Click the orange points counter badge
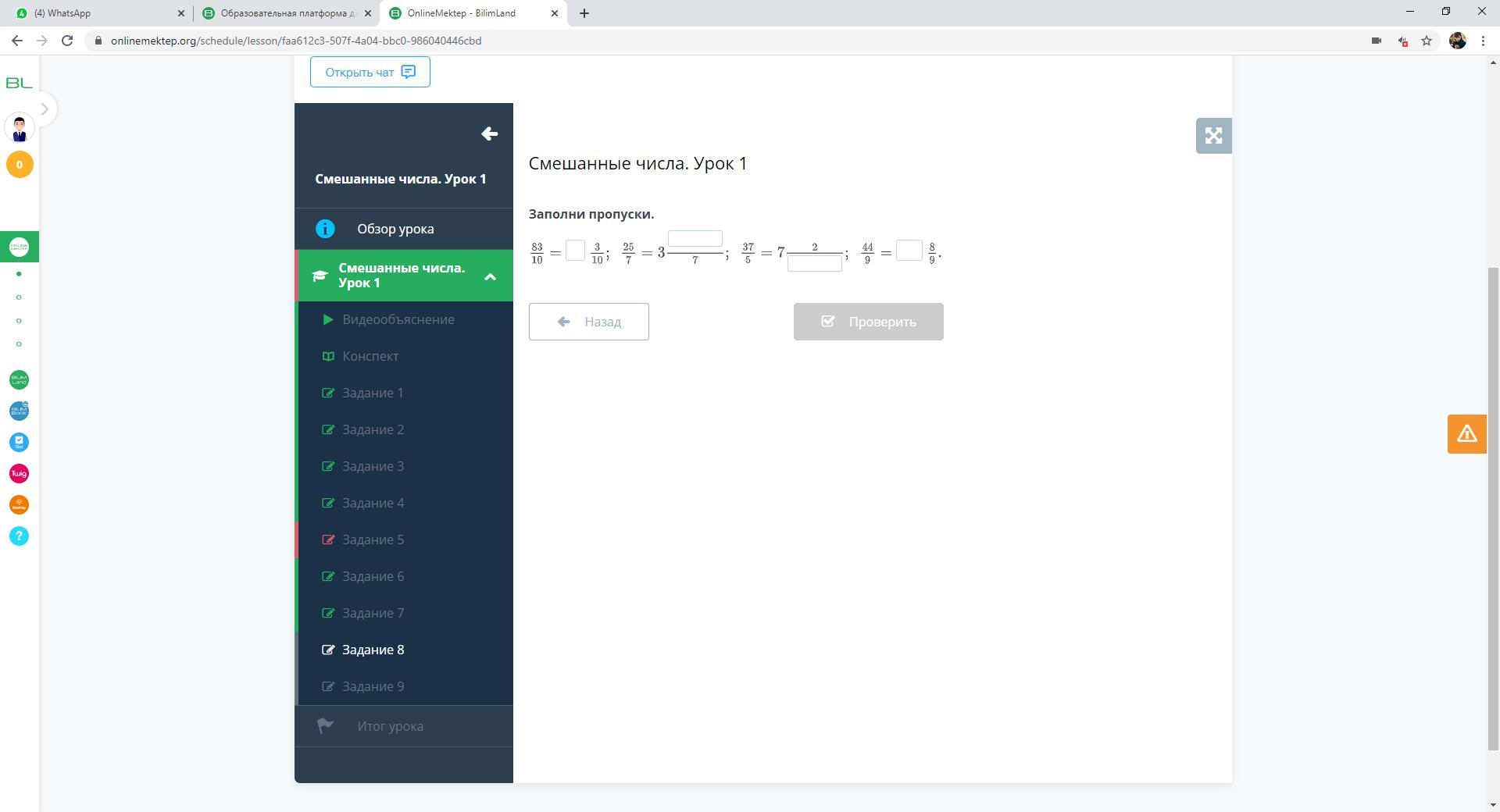Viewport: 1500px width, 812px height. point(20,165)
